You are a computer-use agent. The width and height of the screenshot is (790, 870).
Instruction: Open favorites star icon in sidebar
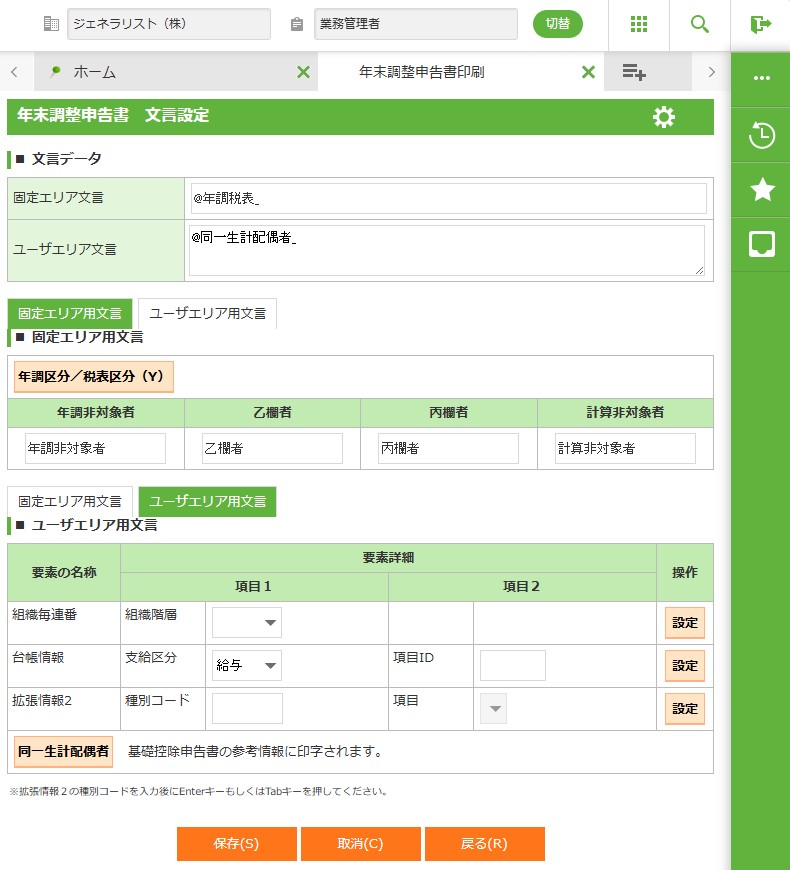762,190
